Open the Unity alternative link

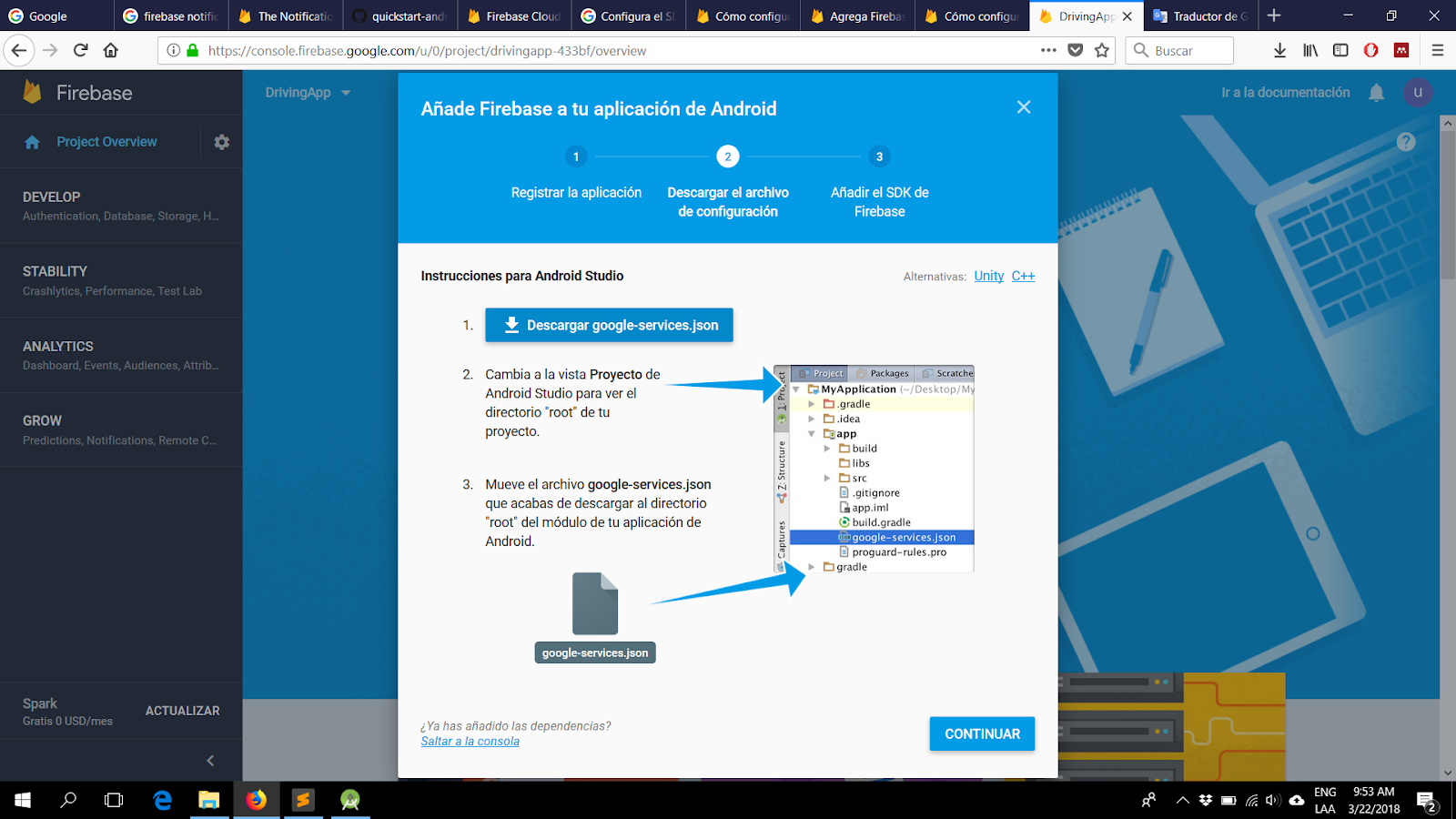tap(988, 276)
